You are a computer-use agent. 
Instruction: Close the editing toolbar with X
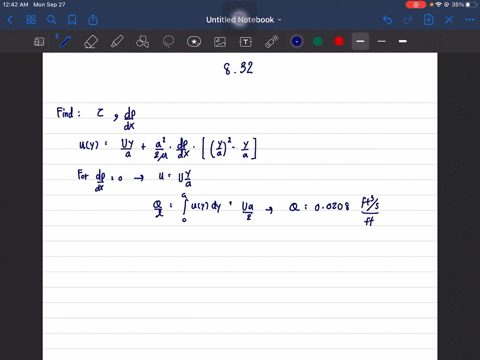[x=449, y=20]
